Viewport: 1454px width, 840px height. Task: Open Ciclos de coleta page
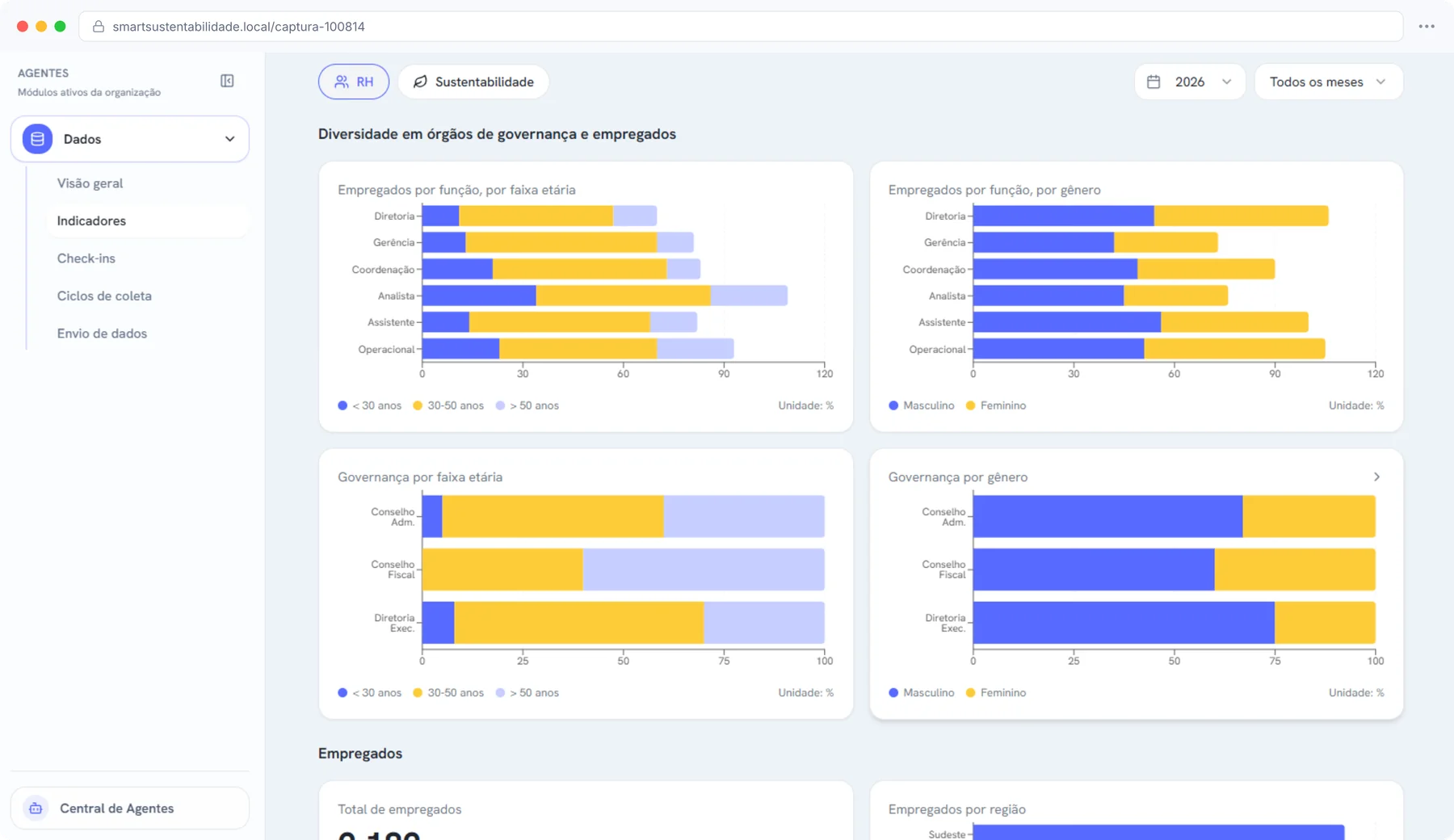[104, 296]
